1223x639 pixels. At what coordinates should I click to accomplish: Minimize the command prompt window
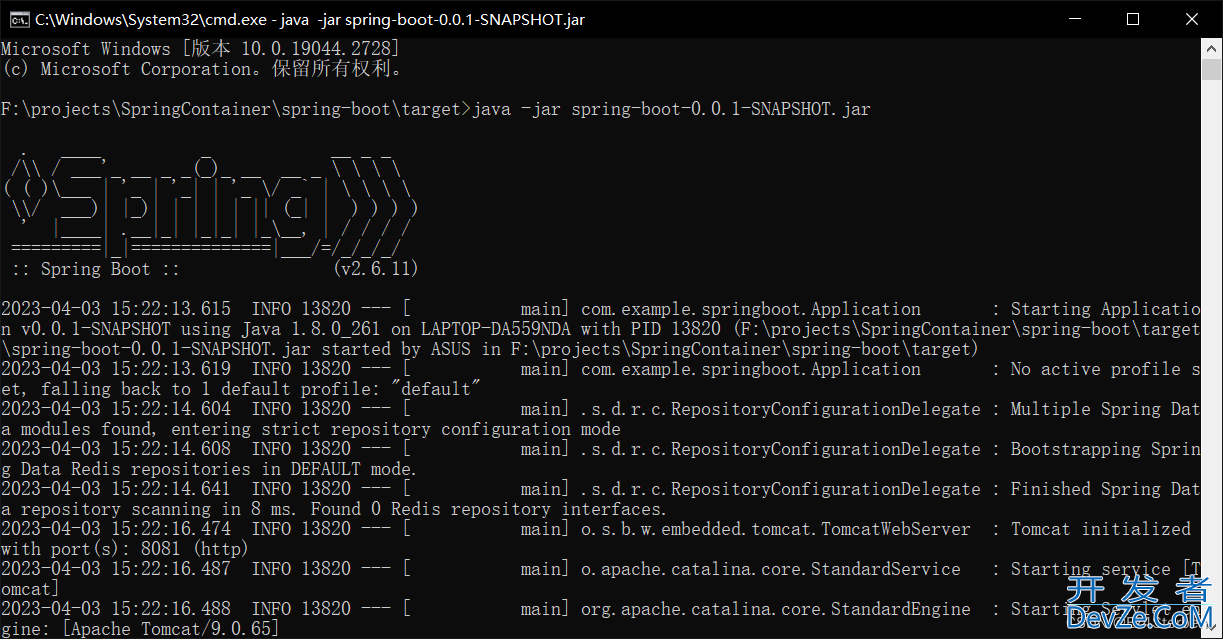pyautogui.click(x=1074, y=19)
